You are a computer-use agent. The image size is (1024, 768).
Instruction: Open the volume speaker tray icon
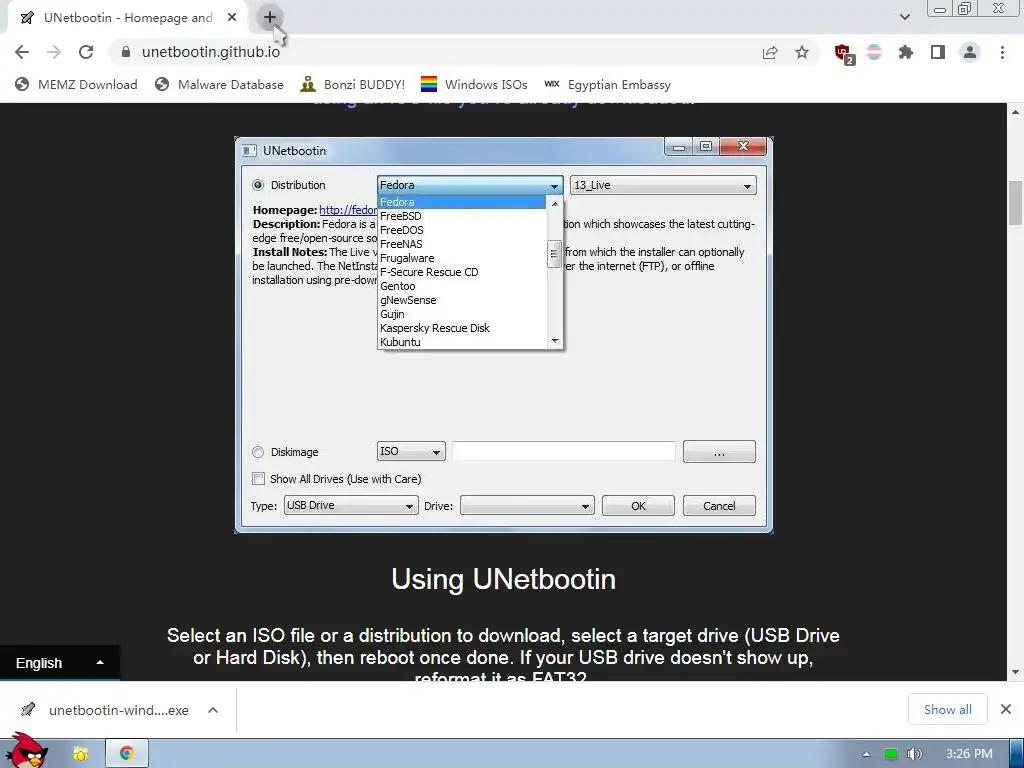[x=915, y=754]
